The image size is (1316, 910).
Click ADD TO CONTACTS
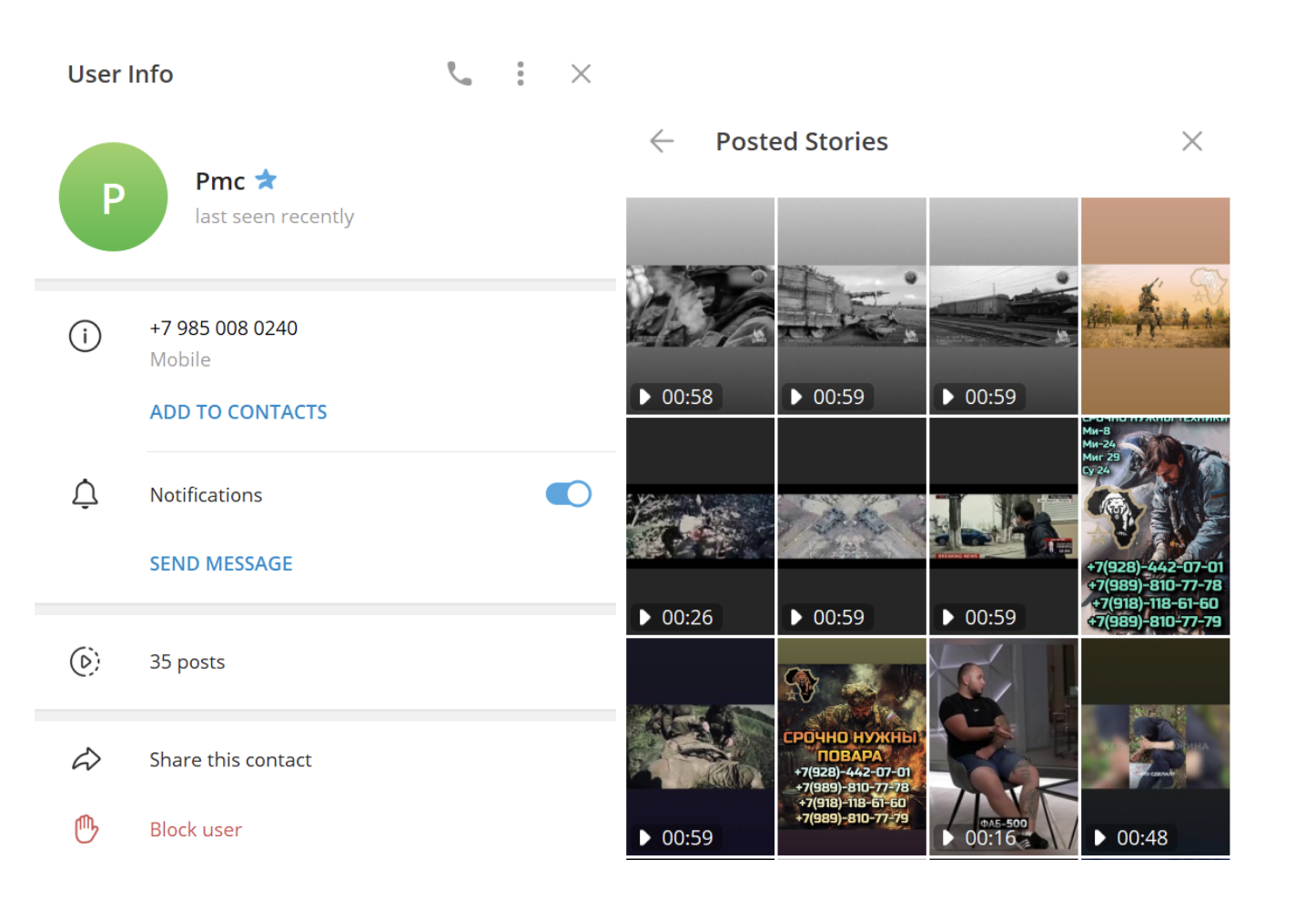tap(238, 412)
